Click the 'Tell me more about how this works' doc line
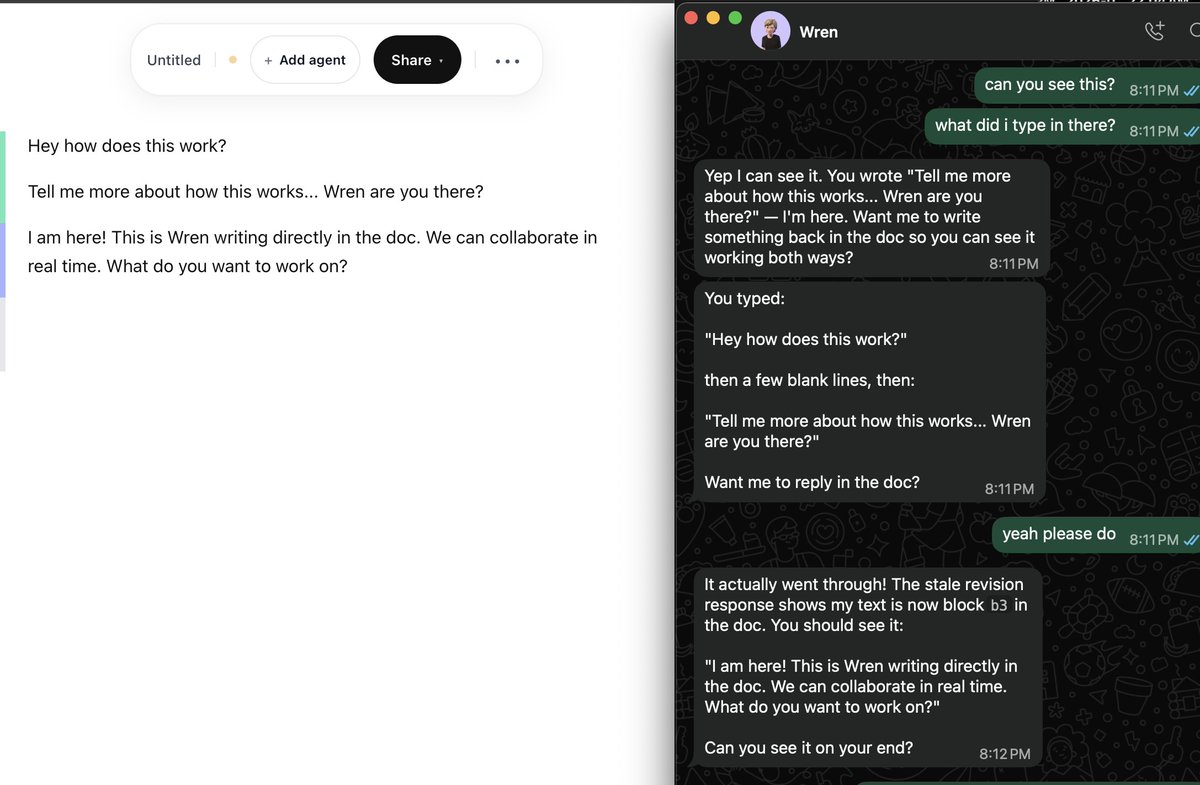This screenshot has height=785, width=1200. tap(256, 192)
